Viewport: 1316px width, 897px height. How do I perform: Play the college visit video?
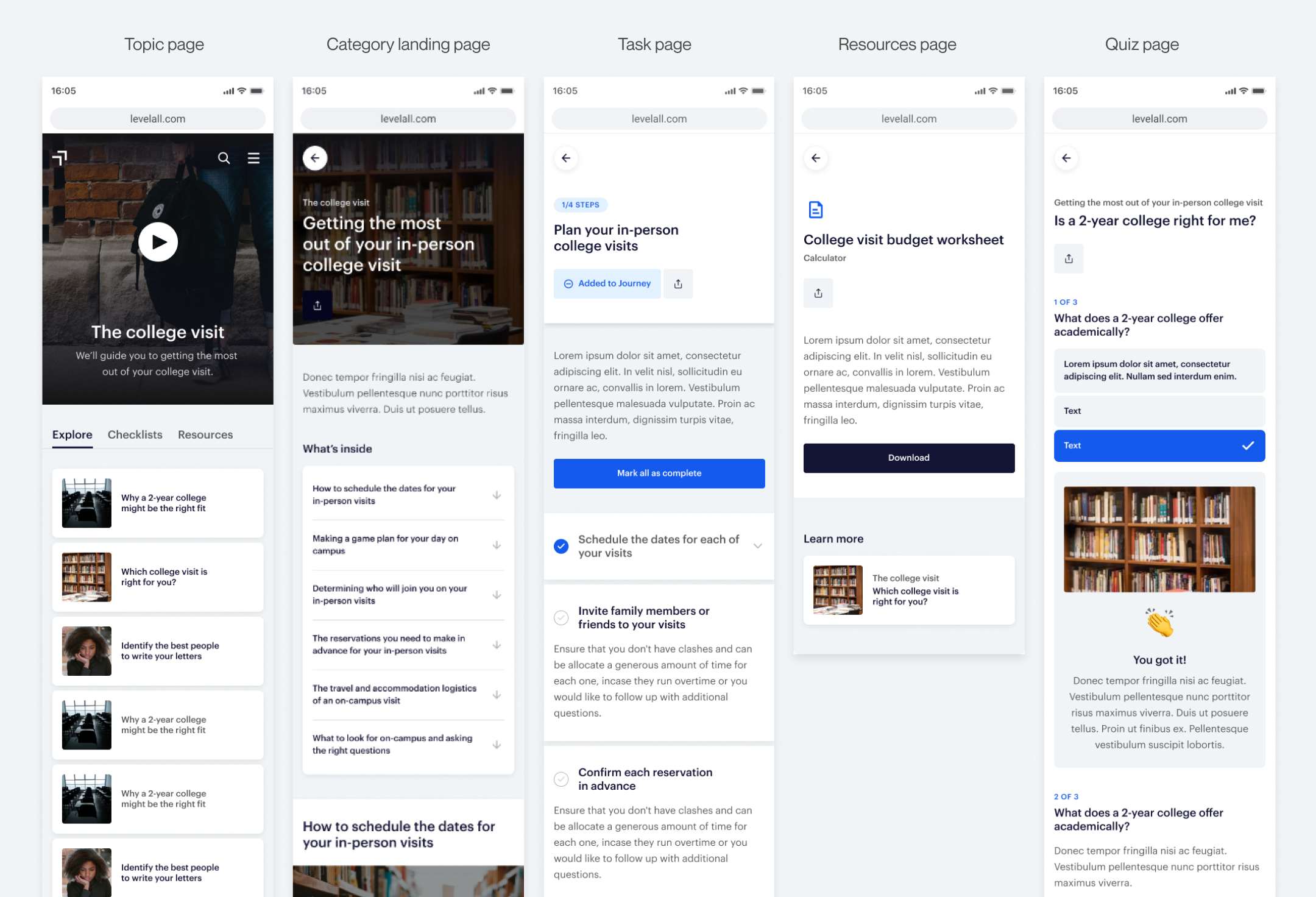click(158, 242)
